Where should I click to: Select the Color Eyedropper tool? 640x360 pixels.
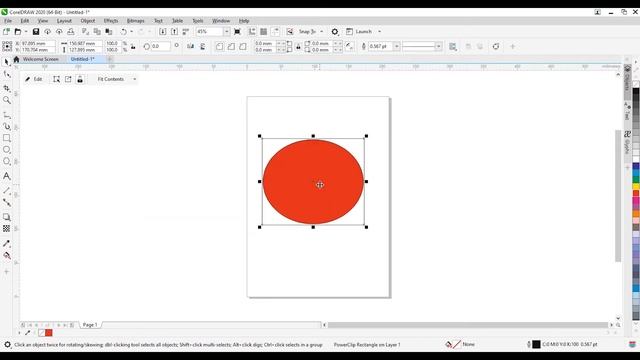click(x=7, y=244)
